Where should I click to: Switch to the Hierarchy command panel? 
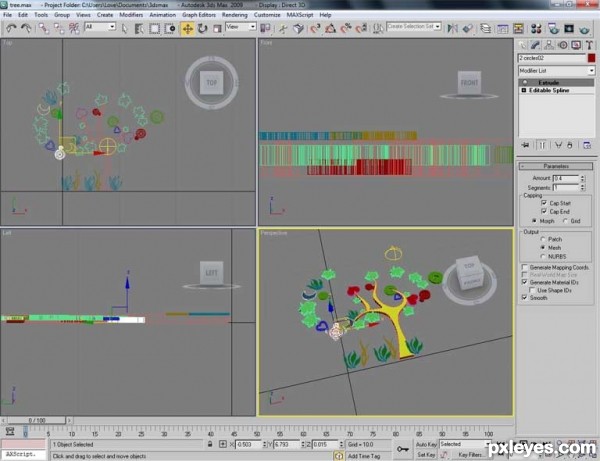(x=549, y=46)
